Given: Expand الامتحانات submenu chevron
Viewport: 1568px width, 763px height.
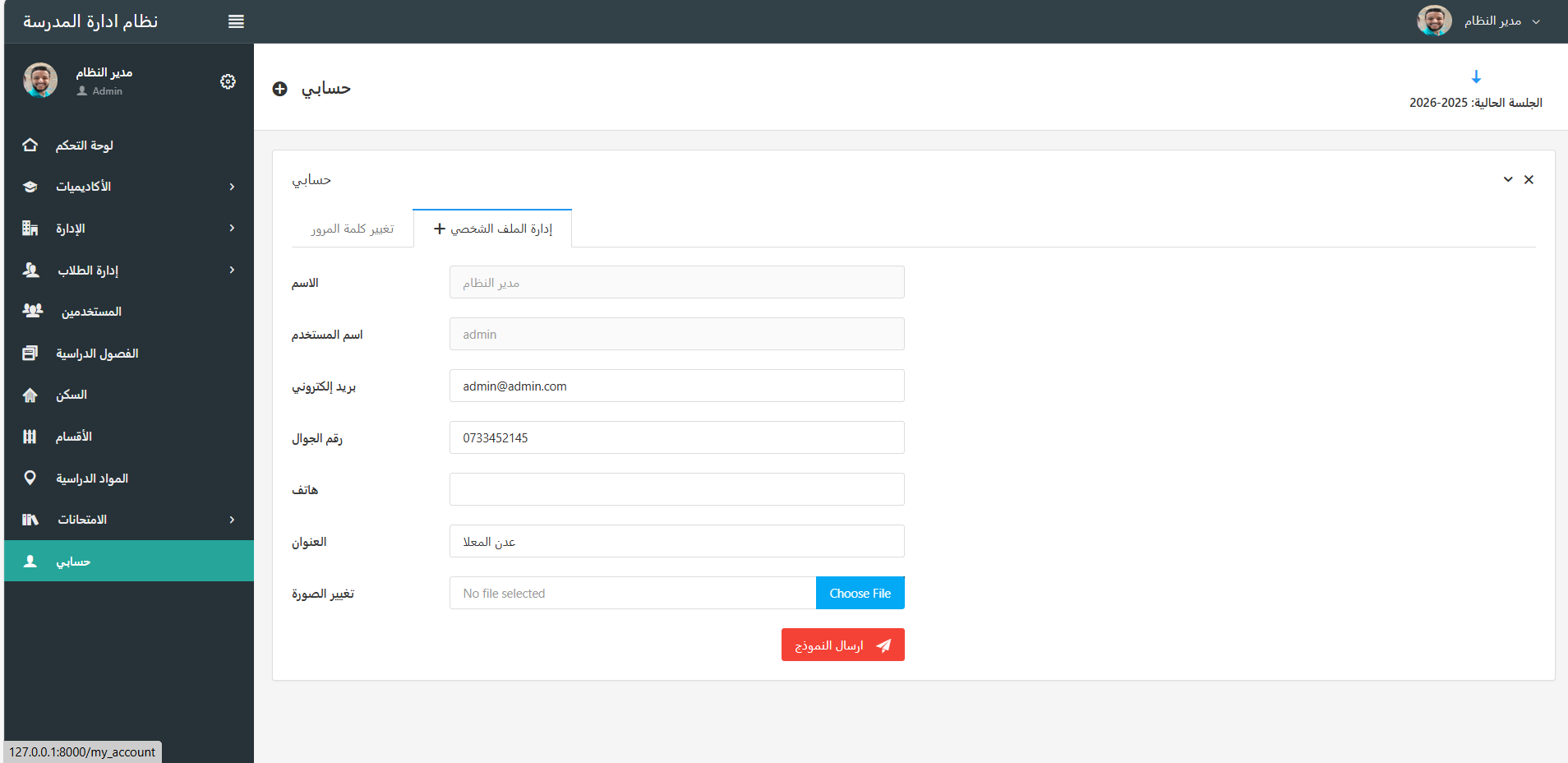Looking at the screenshot, I should pyautogui.click(x=232, y=520).
